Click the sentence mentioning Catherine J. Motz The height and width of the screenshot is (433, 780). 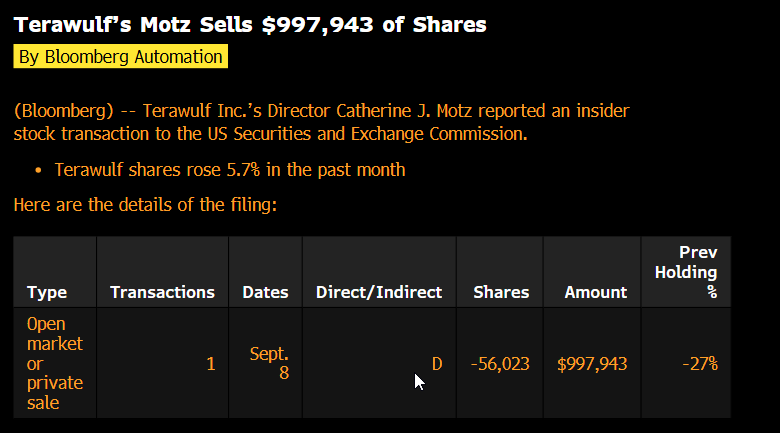pyautogui.click(x=321, y=122)
